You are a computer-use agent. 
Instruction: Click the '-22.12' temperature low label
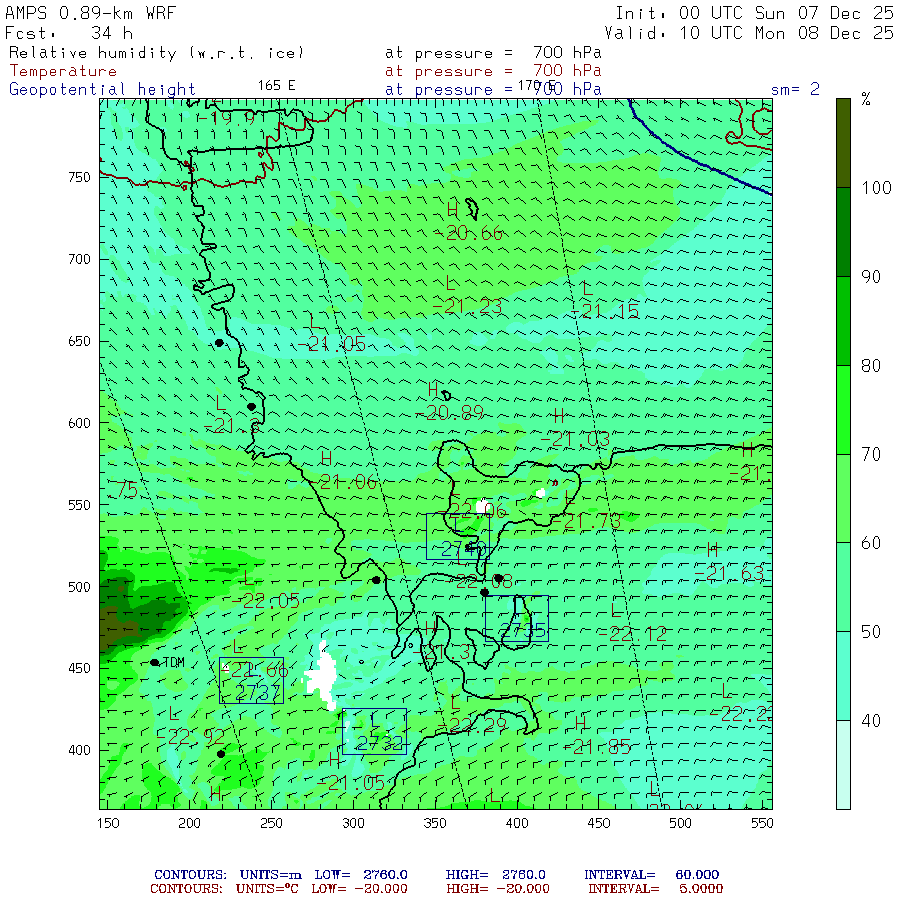[633, 634]
